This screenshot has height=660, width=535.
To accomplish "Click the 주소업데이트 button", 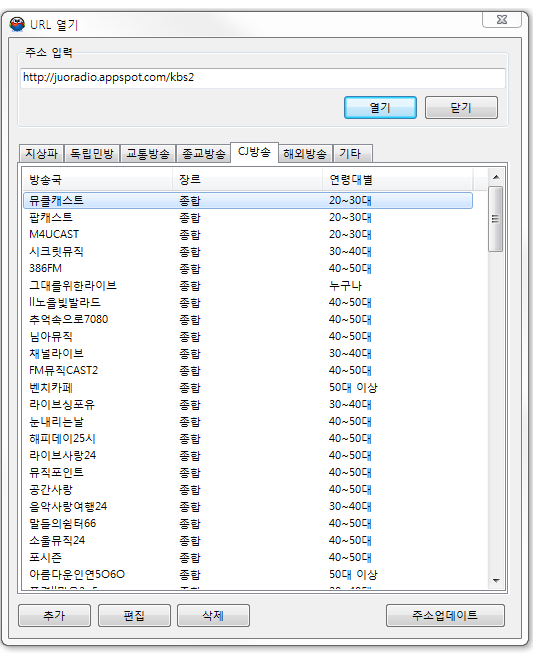I will pyautogui.click(x=445, y=616).
